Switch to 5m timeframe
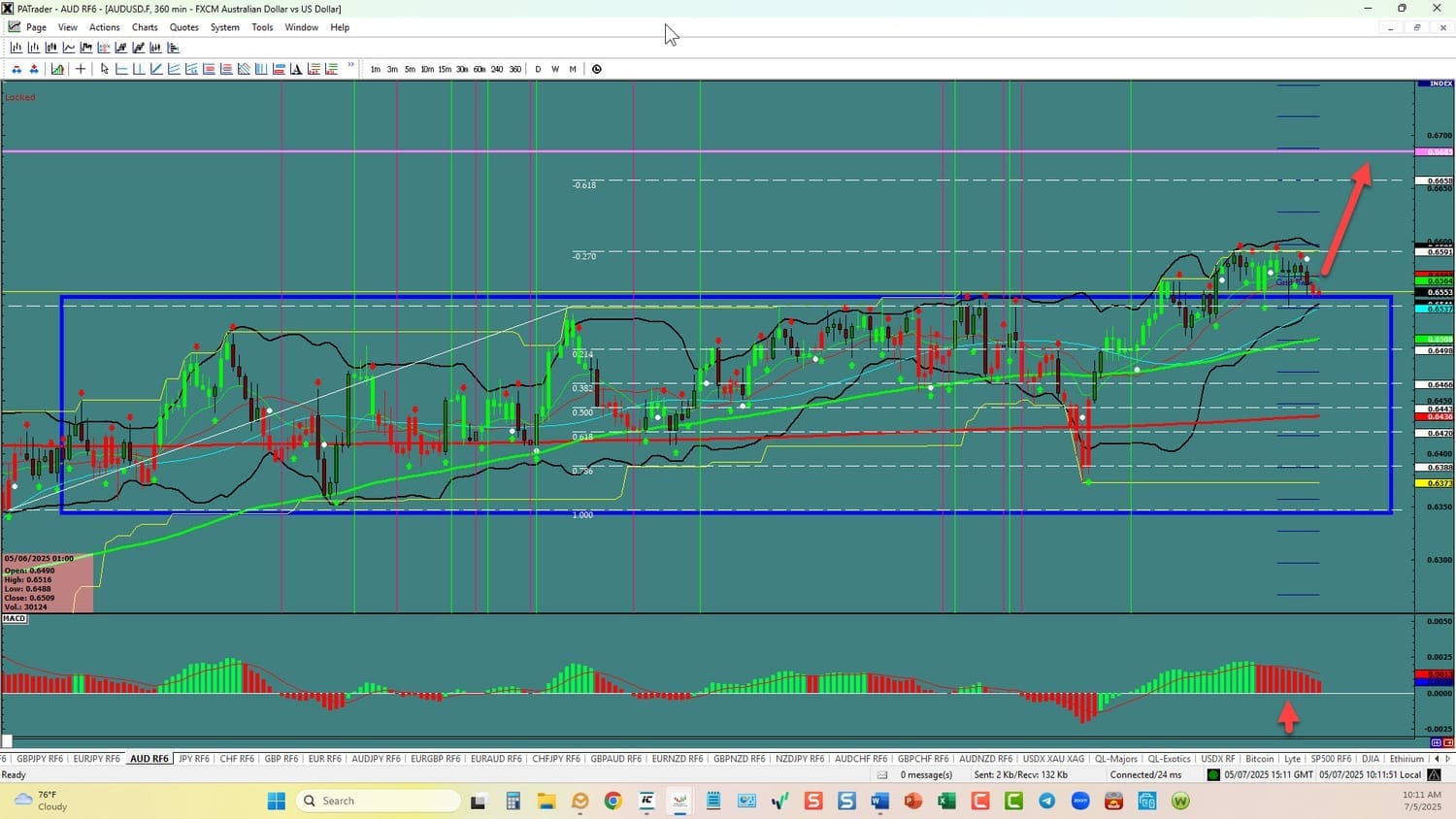Screen dimensions: 1456x819 (x=410, y=69)
